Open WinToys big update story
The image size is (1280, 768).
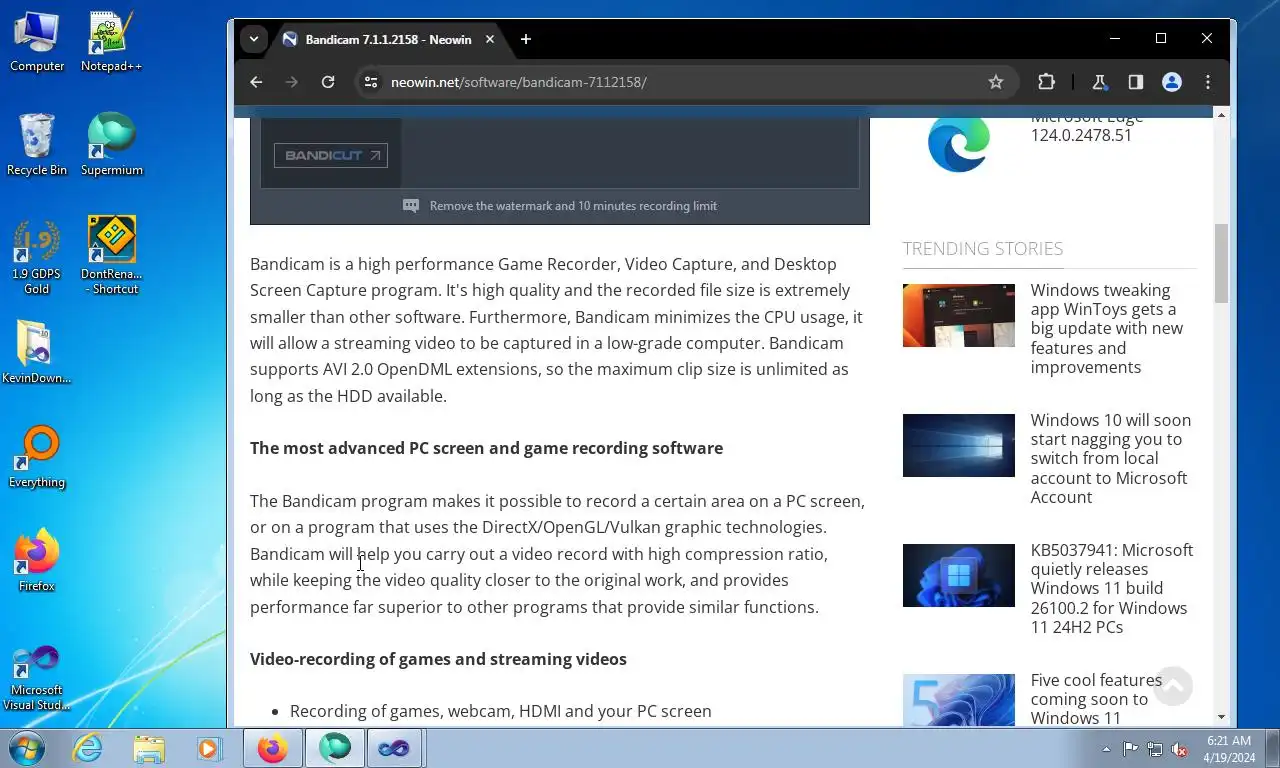coord(1107,328)
